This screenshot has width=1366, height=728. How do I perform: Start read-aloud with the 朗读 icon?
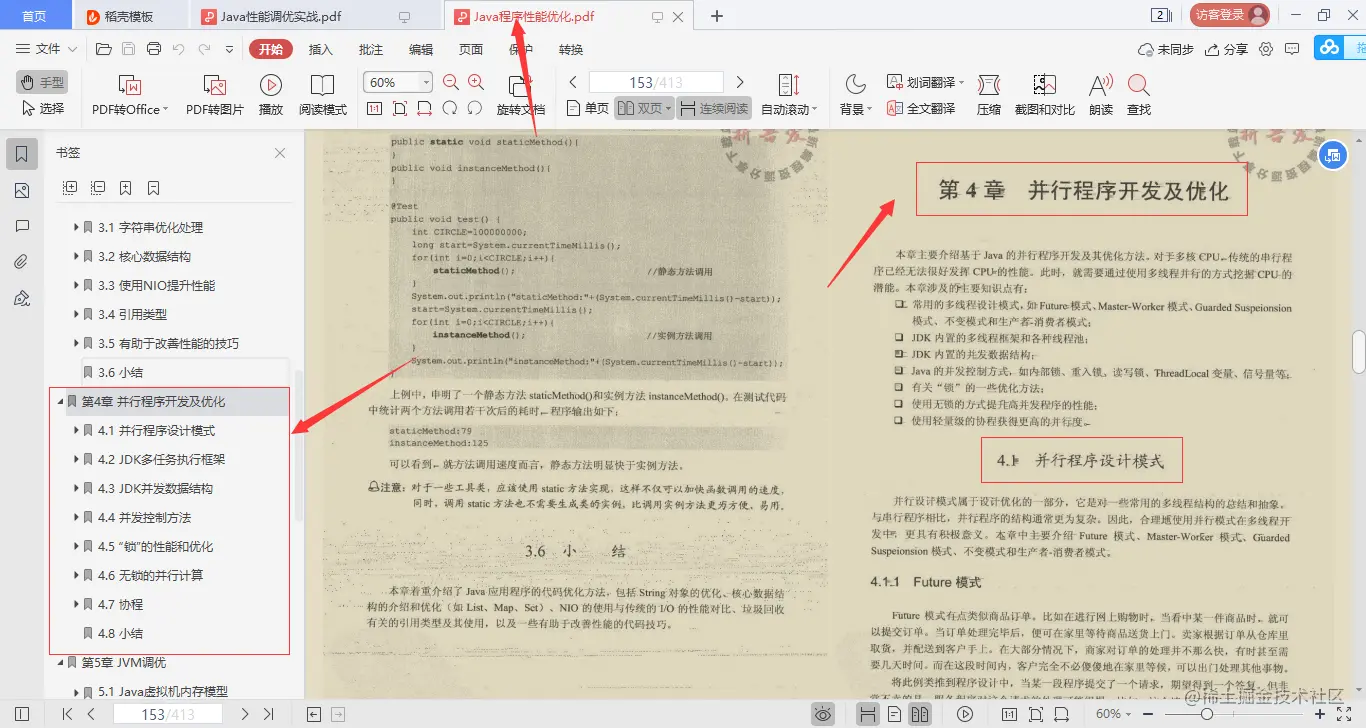tap(1096, 95)
